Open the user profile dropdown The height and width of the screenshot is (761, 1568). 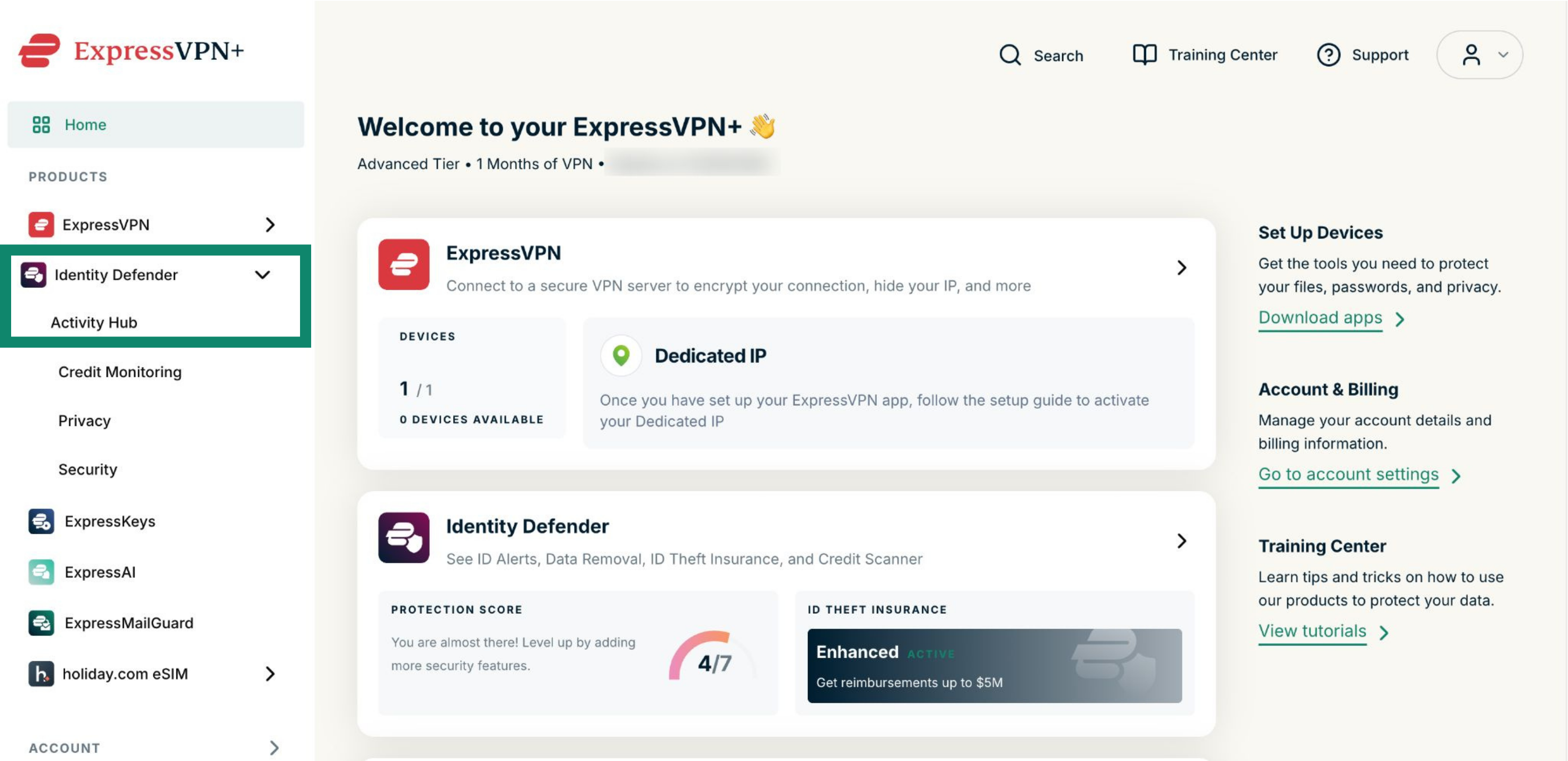(x=1479, y=55)
